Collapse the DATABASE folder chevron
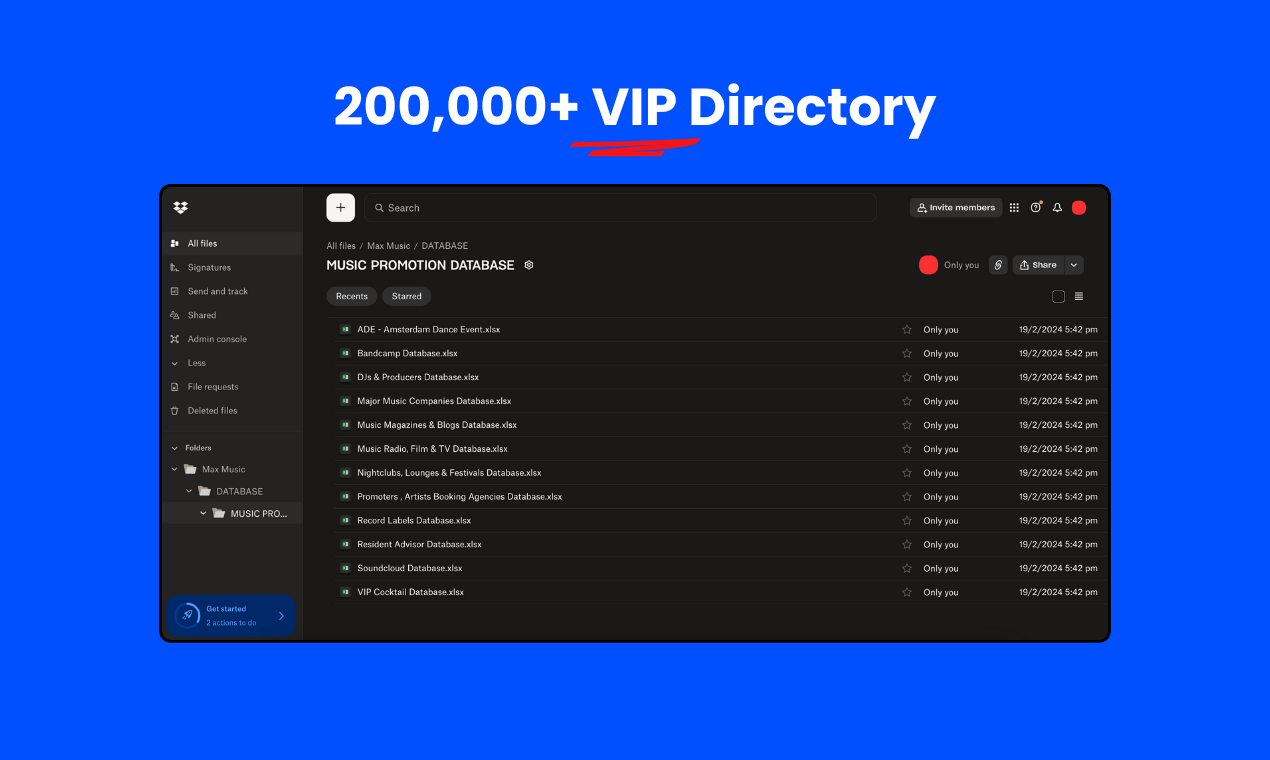Viewport: 1270px width, 760px height. click(189, 491)
